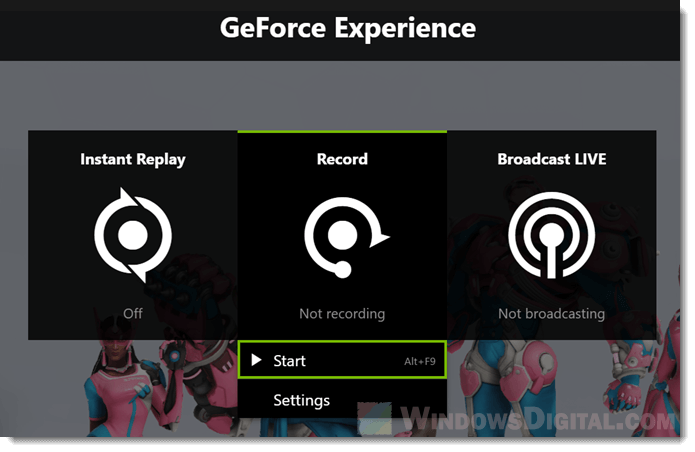Click the play triangle next to Start

pos(256,360)
